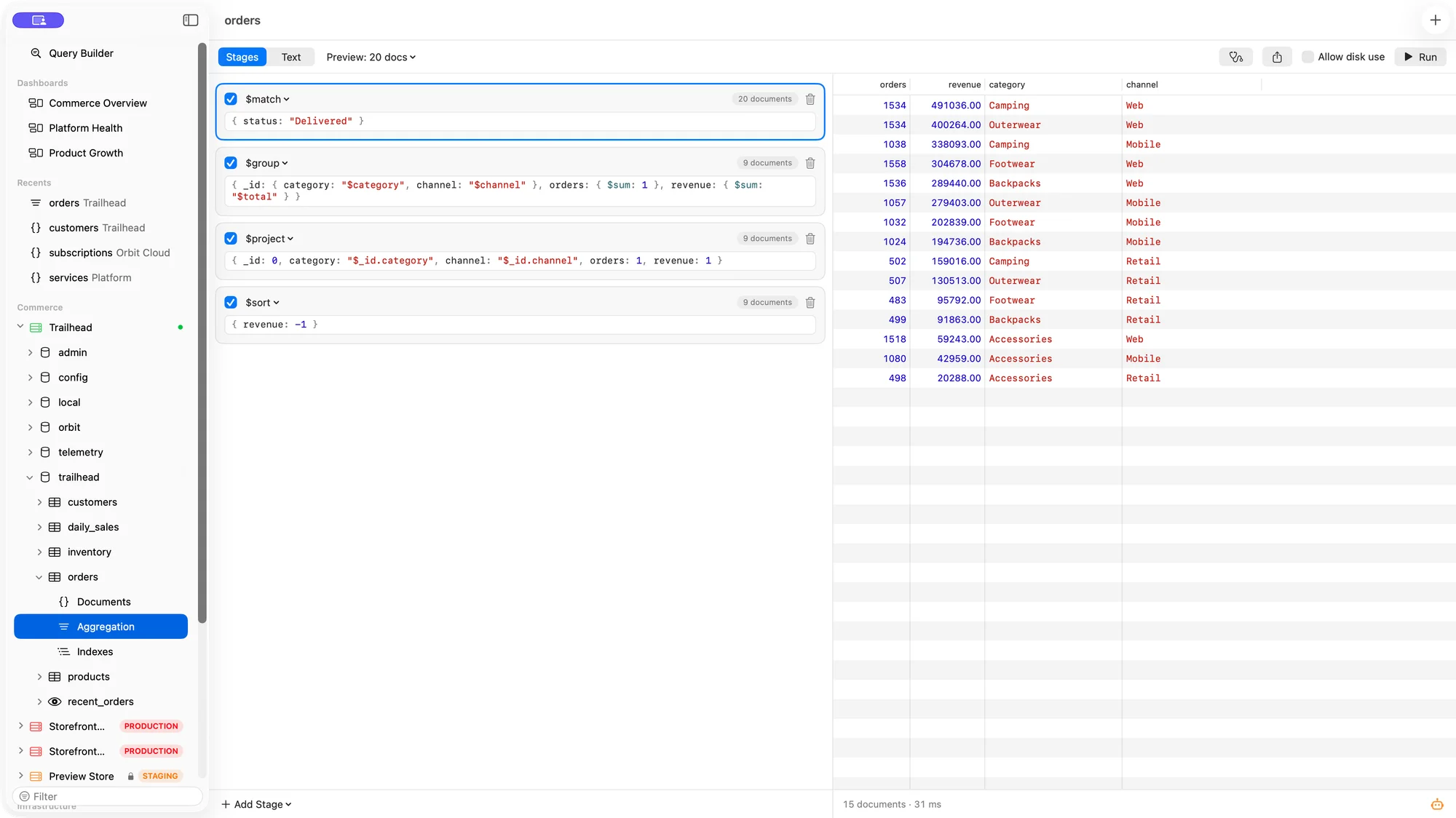1456x818 pixels.
Task: Click the share/export icon in toolbar
Action: coord(1277,57)
